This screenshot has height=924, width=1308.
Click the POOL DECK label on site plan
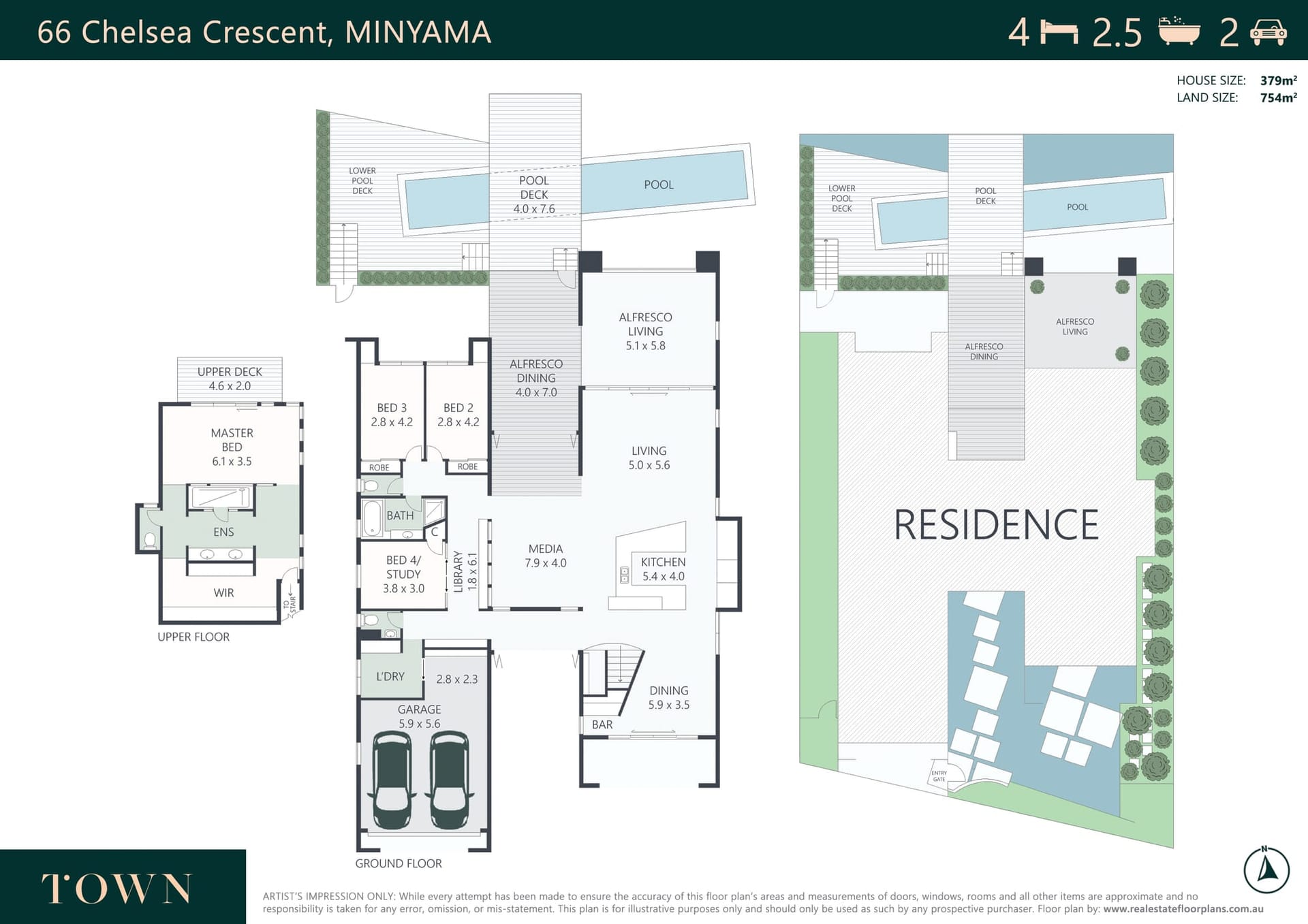986,196
